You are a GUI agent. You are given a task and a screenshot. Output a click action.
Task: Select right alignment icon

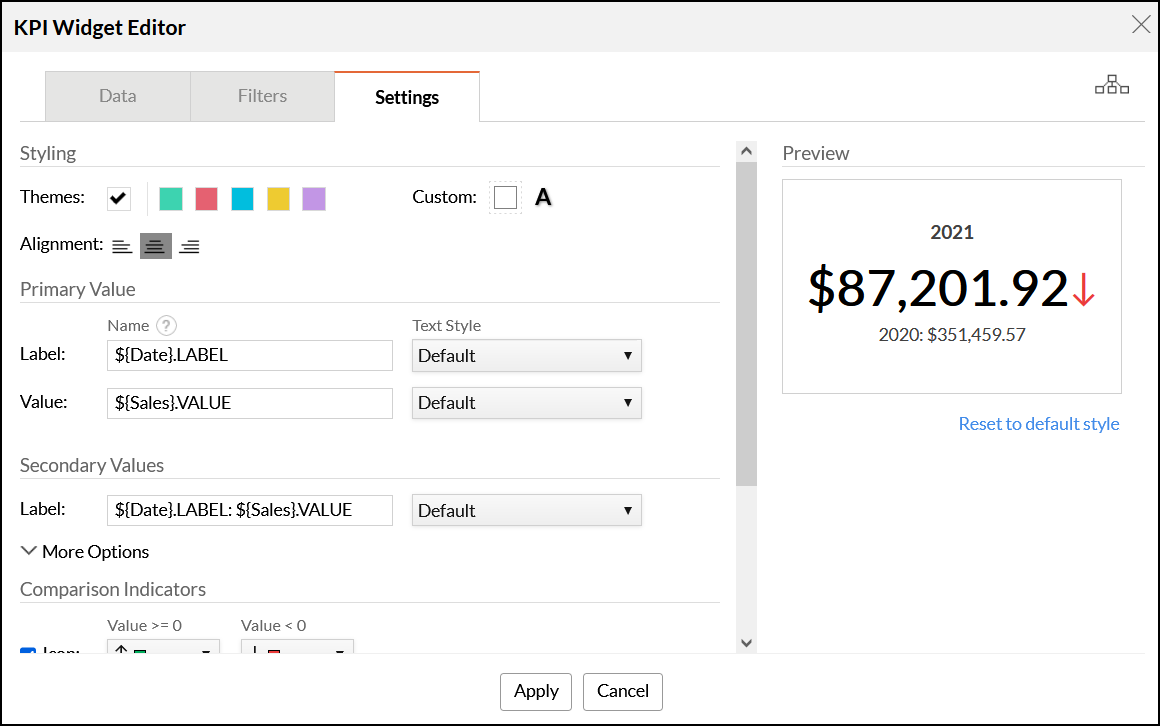click(189, 246)
